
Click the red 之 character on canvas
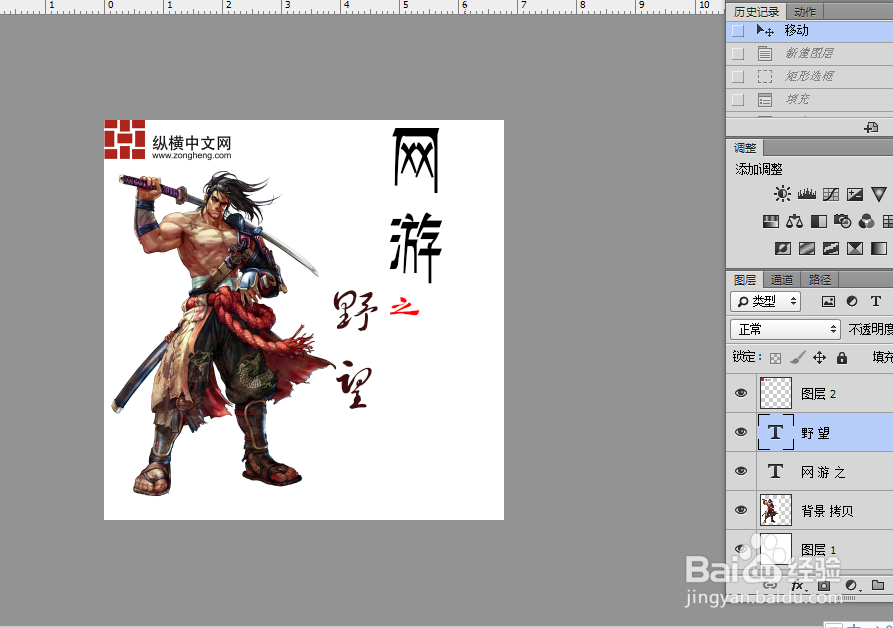[404, 307]
